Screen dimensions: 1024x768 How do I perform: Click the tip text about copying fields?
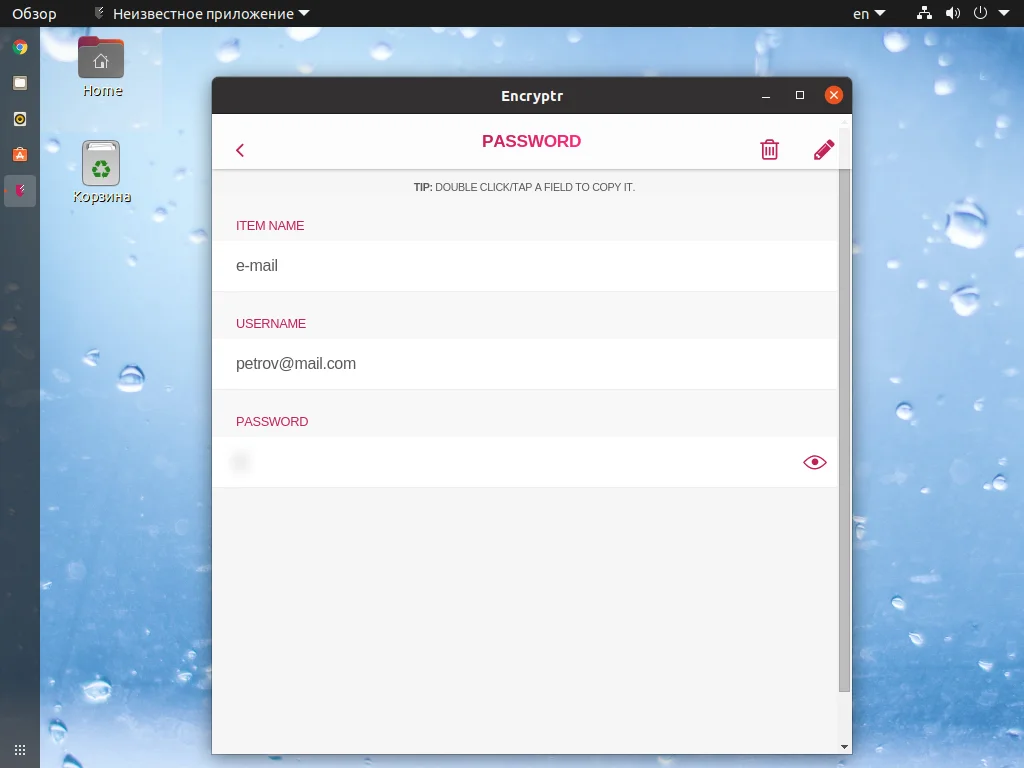524,187
